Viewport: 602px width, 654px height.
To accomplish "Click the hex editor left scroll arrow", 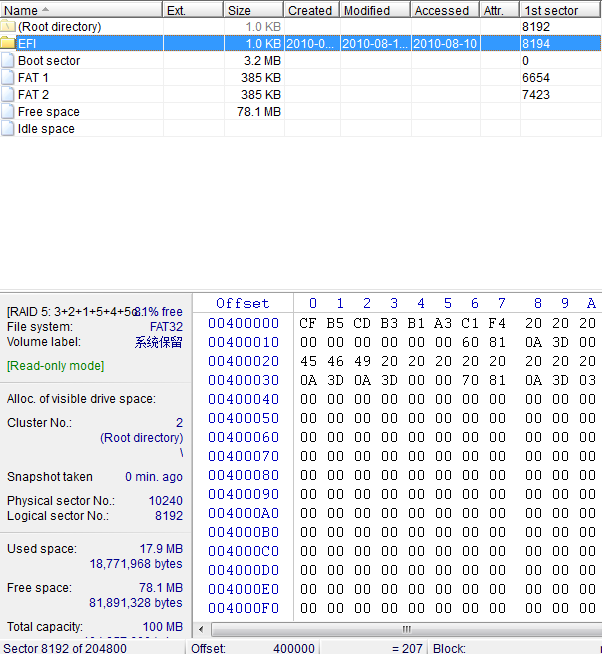I will 201,629.
